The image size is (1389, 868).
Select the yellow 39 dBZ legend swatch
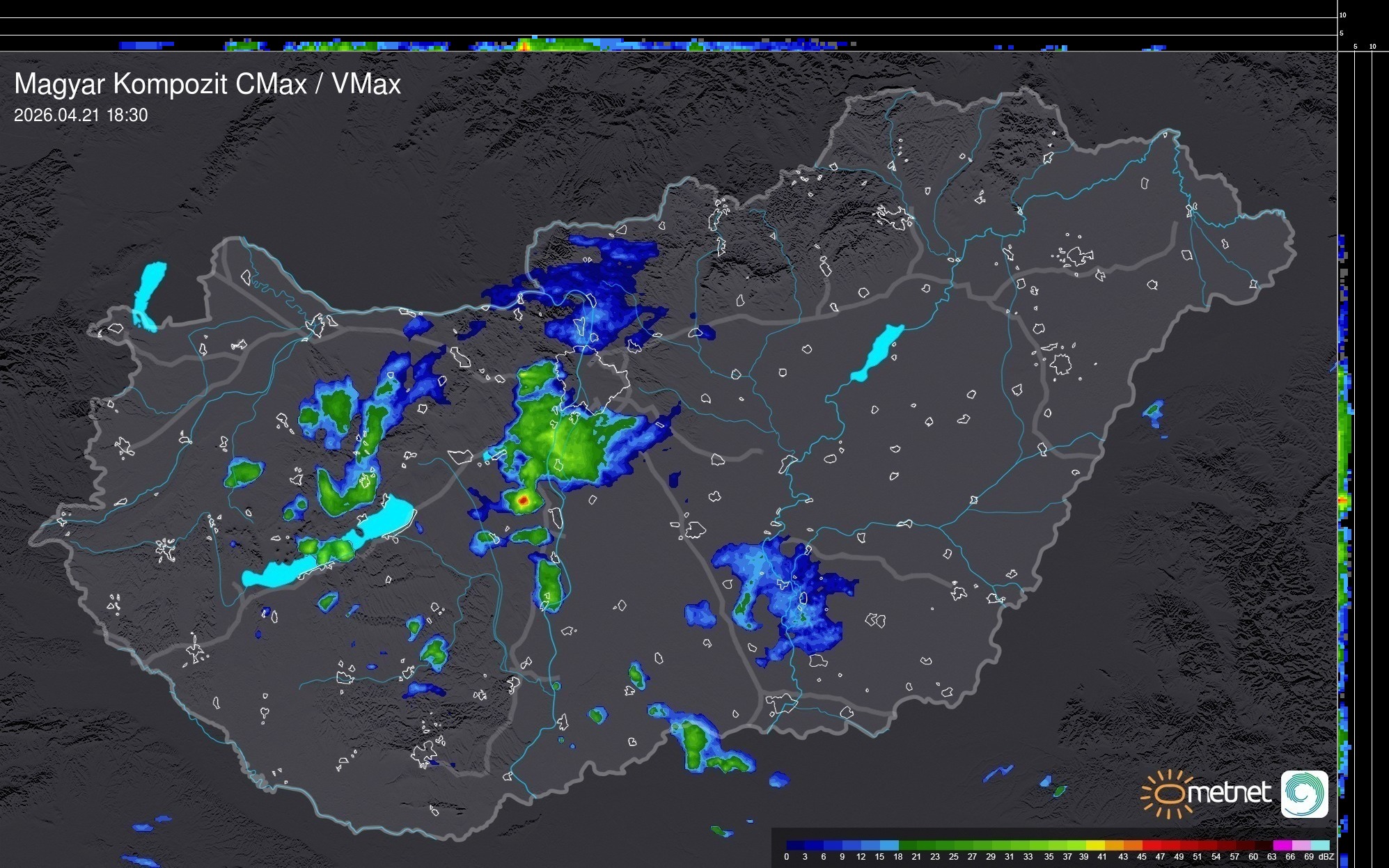click(1094, 846)
